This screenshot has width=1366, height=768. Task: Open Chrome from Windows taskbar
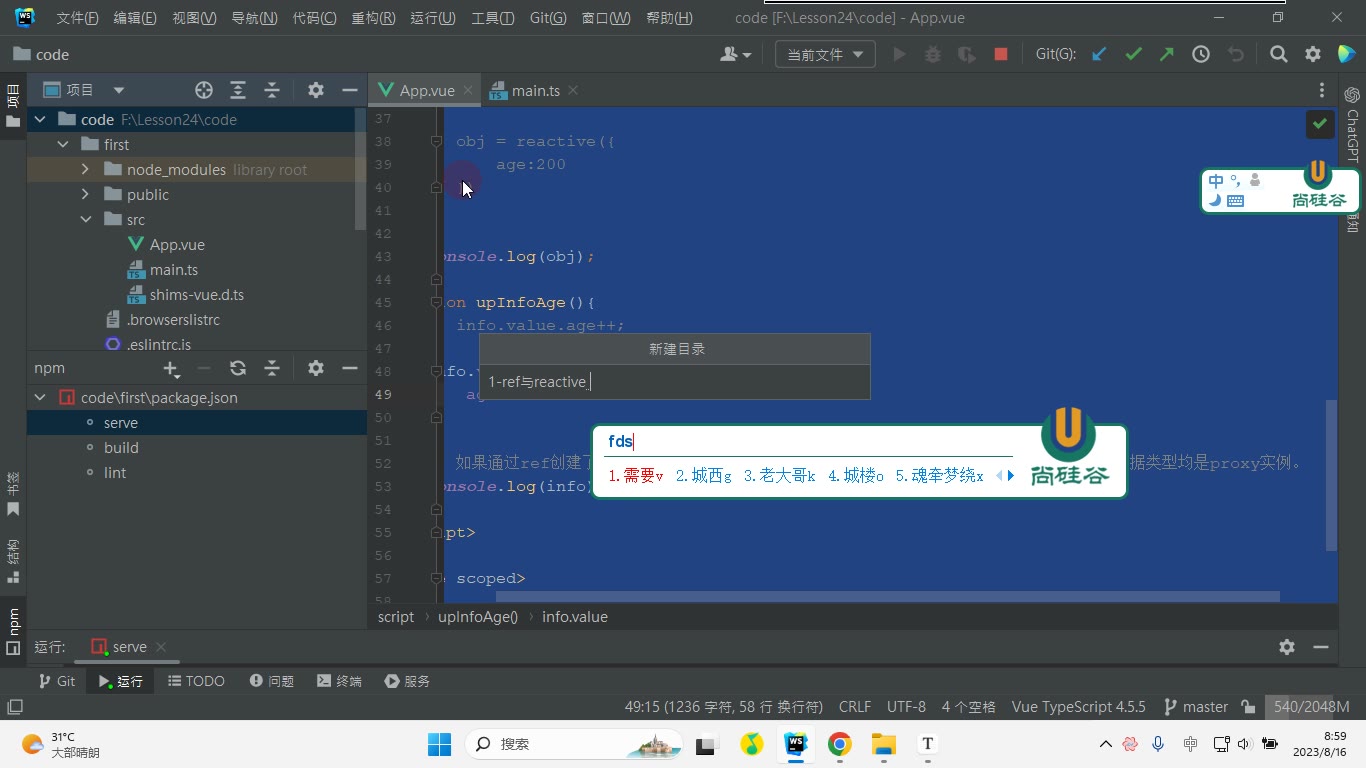[839, 744]
